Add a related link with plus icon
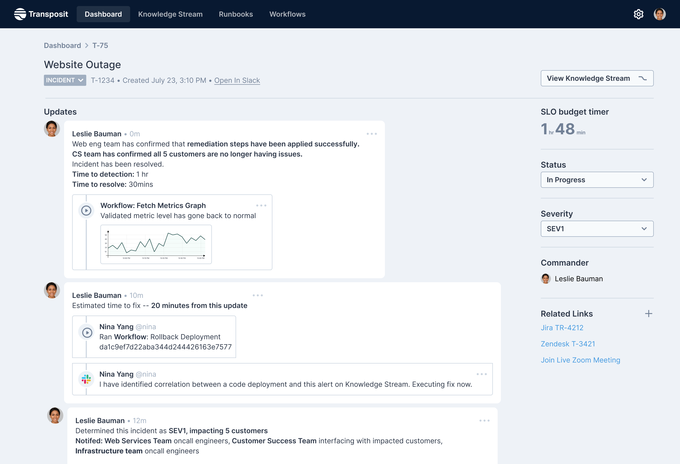 click(x=648, y=314)
